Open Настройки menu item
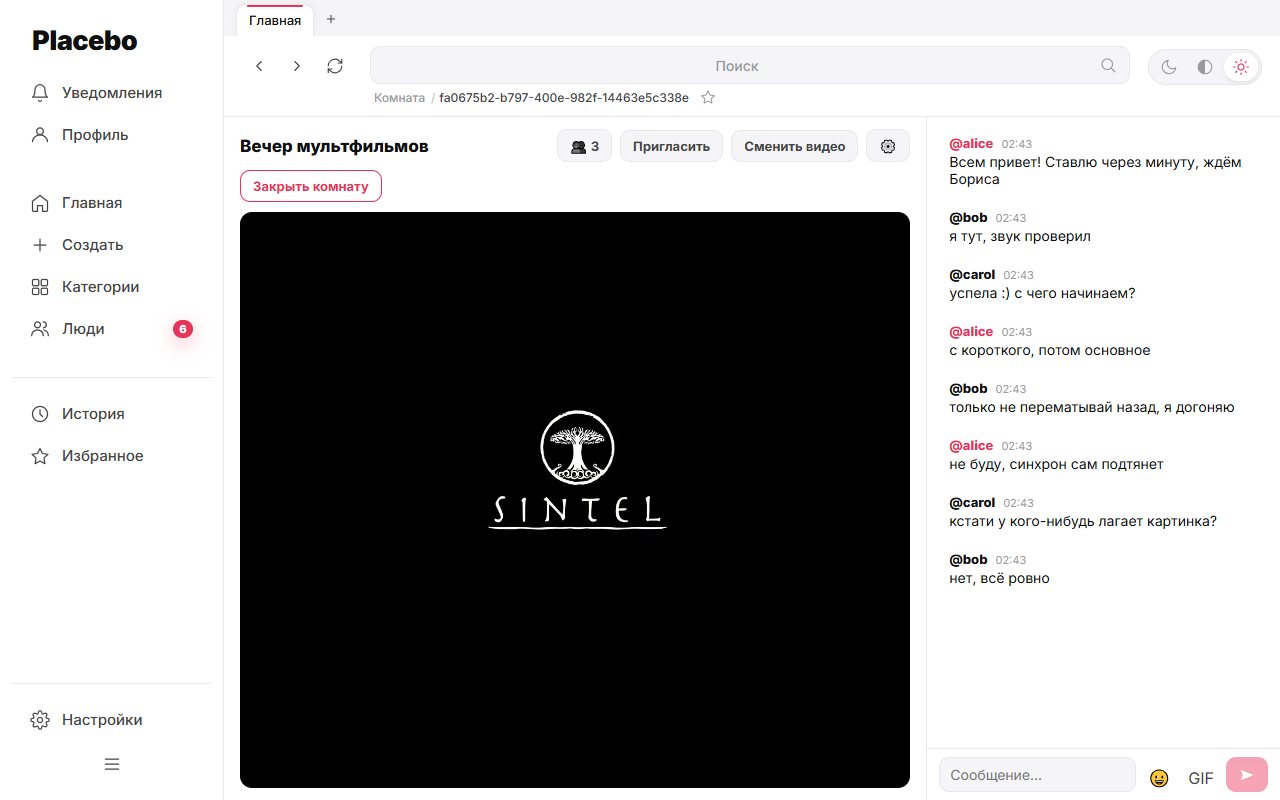The height and width of the screenshot is (800, 1280). click(x=112, y=720)
